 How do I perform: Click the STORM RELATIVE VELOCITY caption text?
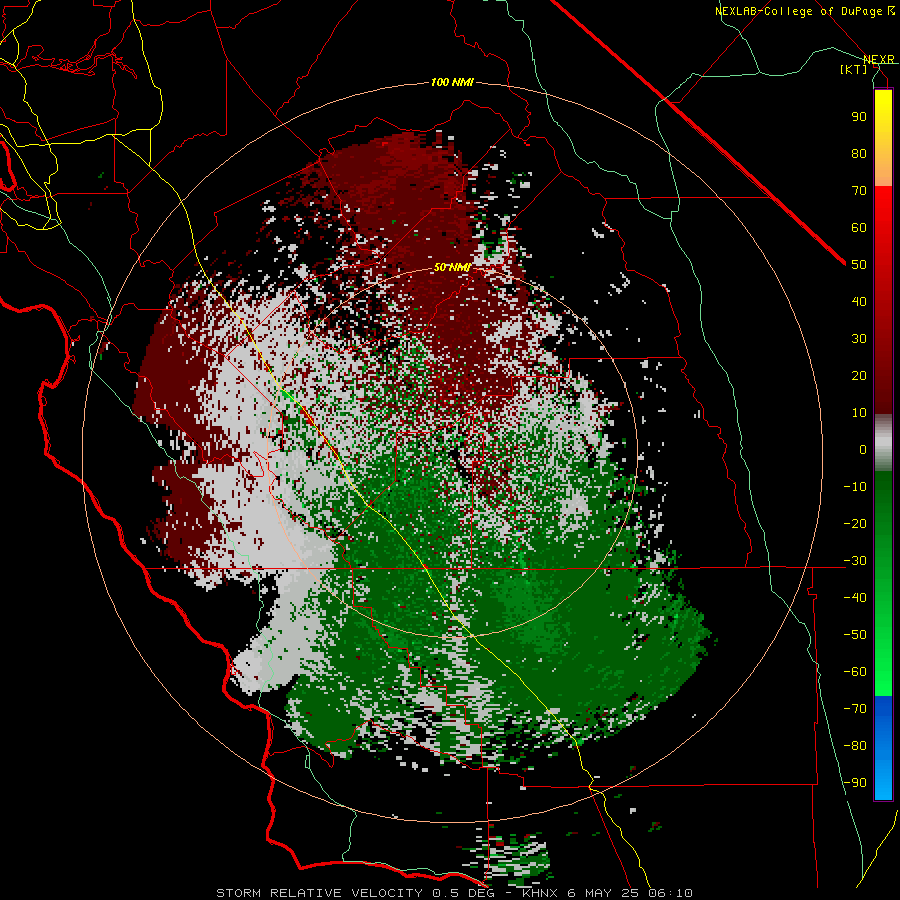(319, 893)
